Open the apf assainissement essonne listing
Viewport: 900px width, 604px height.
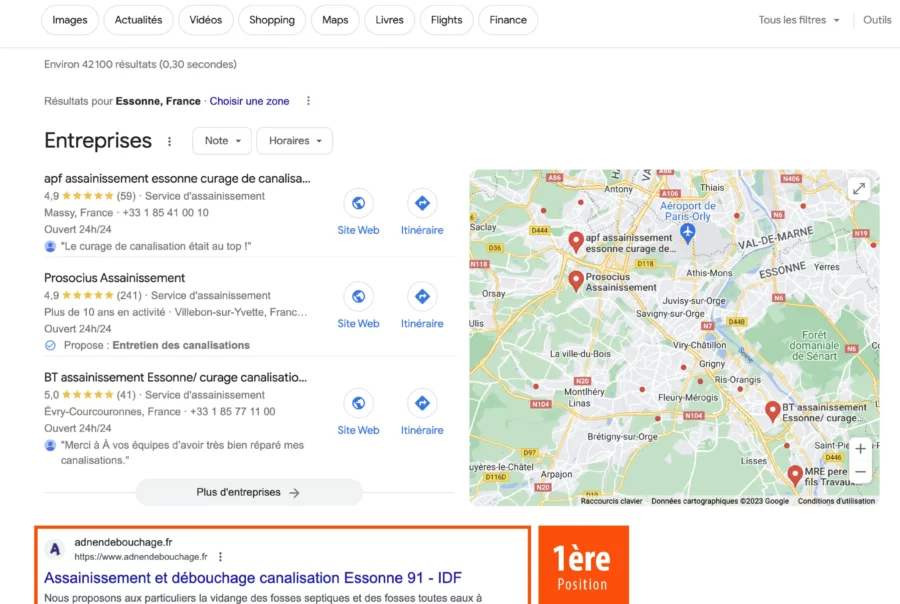click(177, 179)
